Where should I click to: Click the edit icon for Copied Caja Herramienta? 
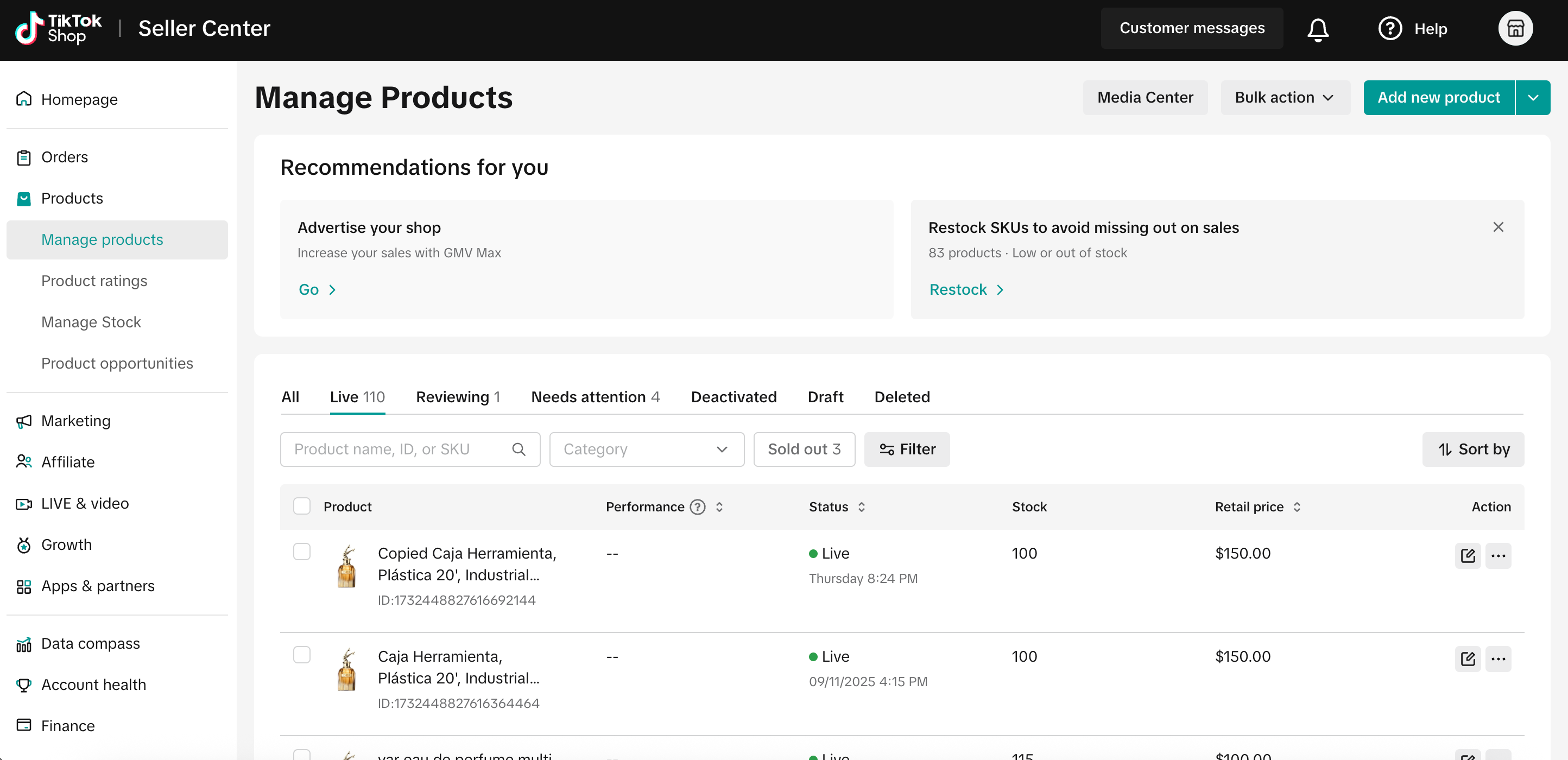[1468, 555]
